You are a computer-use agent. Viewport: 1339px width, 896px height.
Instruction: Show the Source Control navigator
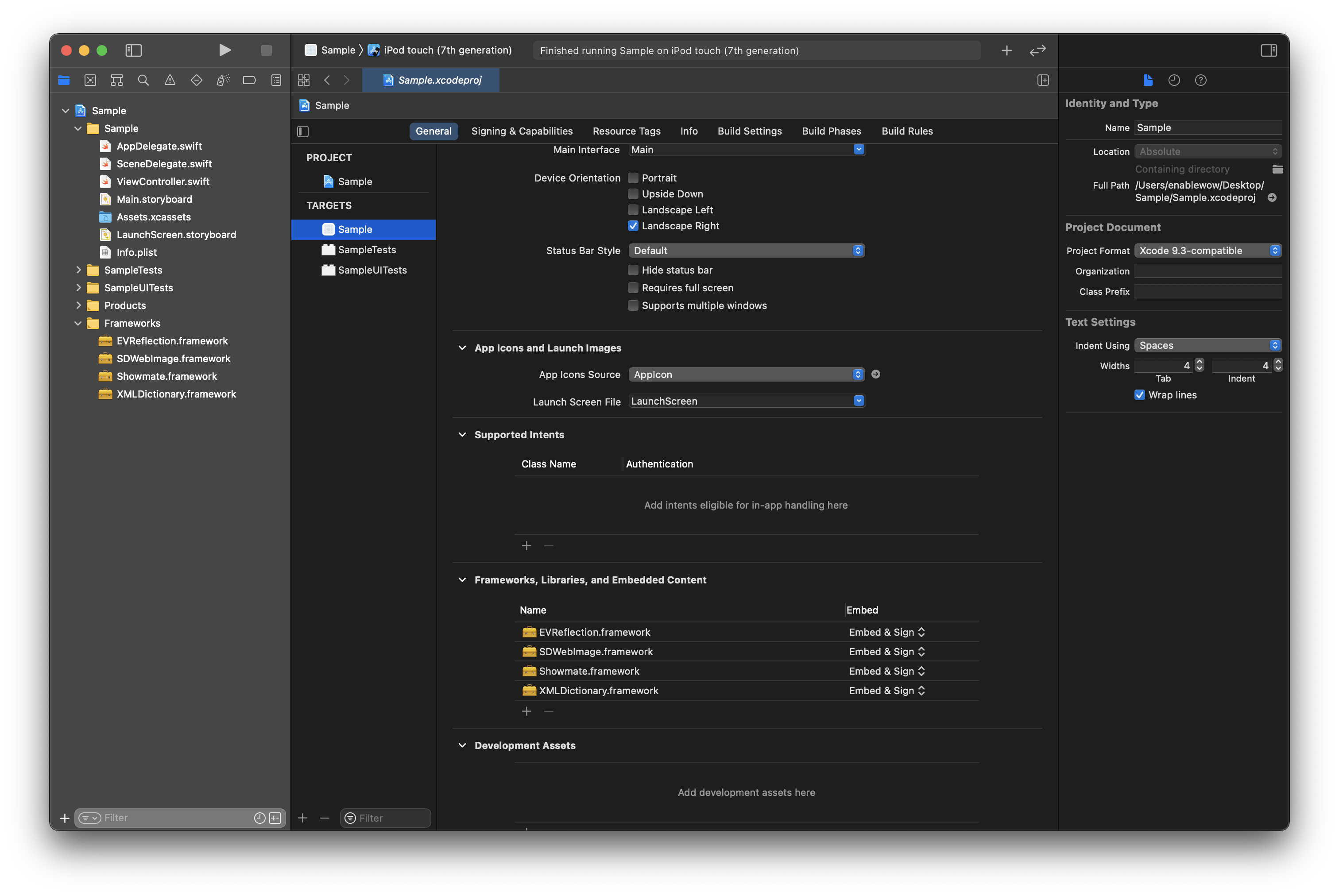(90, 81)
